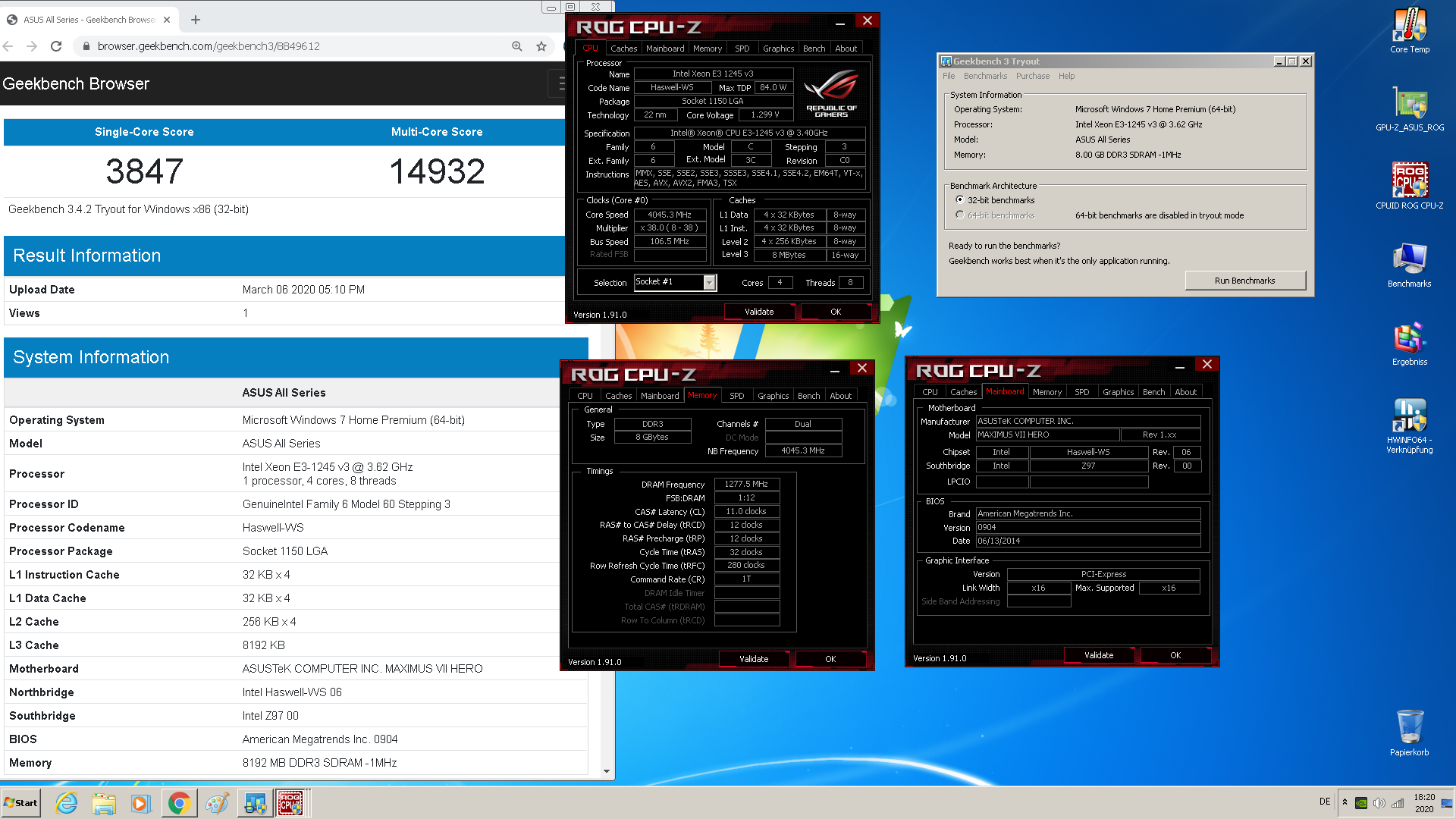Click the Chrome address bar URL
1456x819 pixels.
pyautogui.click(x=209, y=46)
